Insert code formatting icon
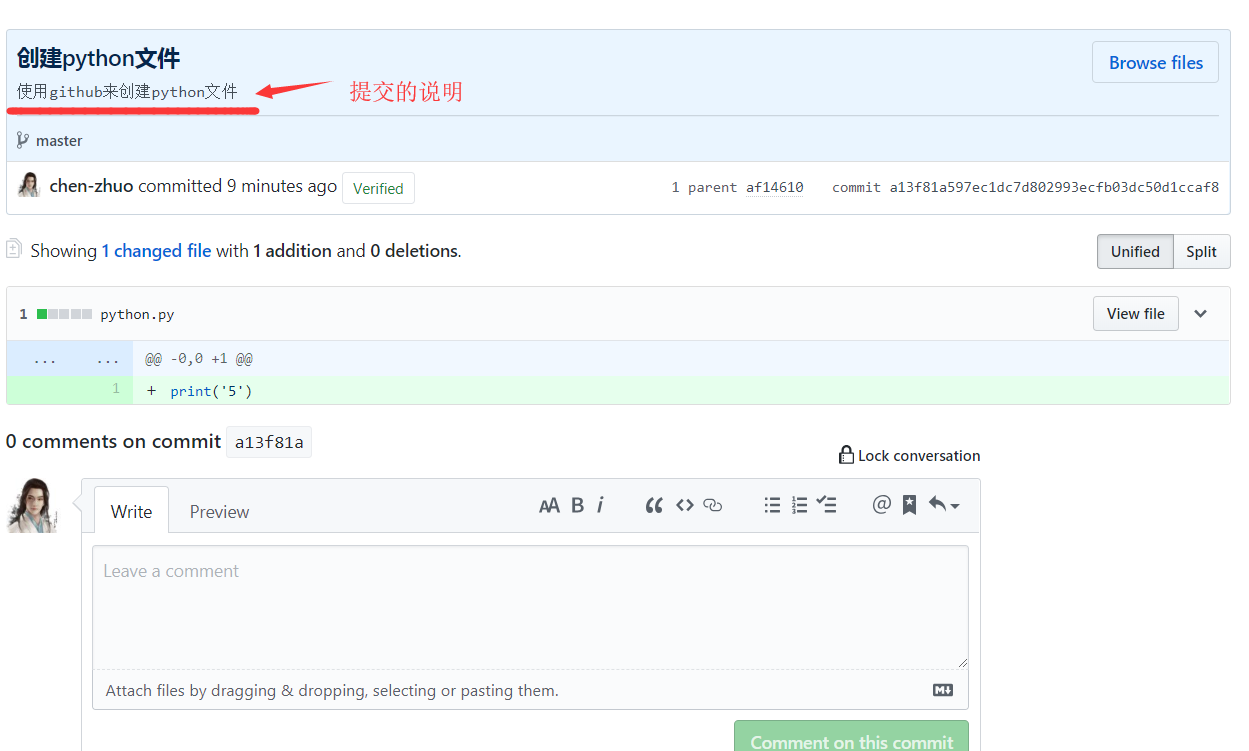This screenshot has width=1249, height=751. 684,506
